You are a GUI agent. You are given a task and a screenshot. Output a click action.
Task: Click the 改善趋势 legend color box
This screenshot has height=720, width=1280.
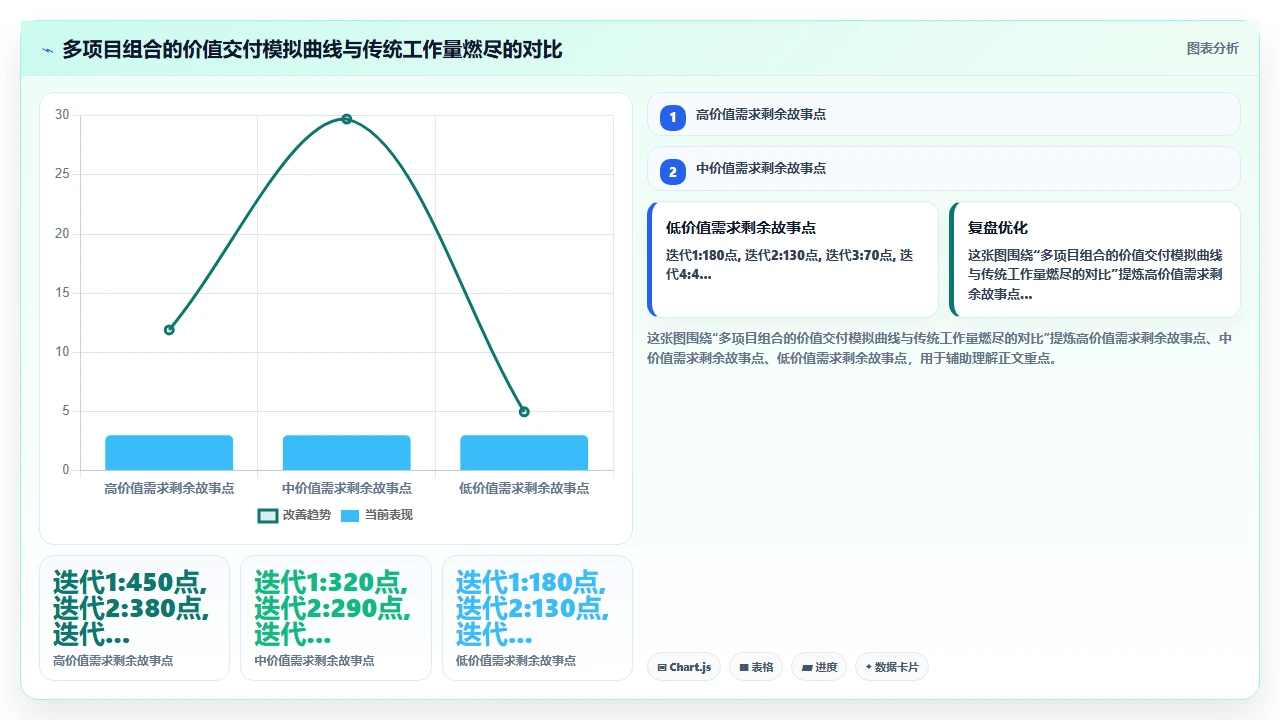[x=267, y=515]
